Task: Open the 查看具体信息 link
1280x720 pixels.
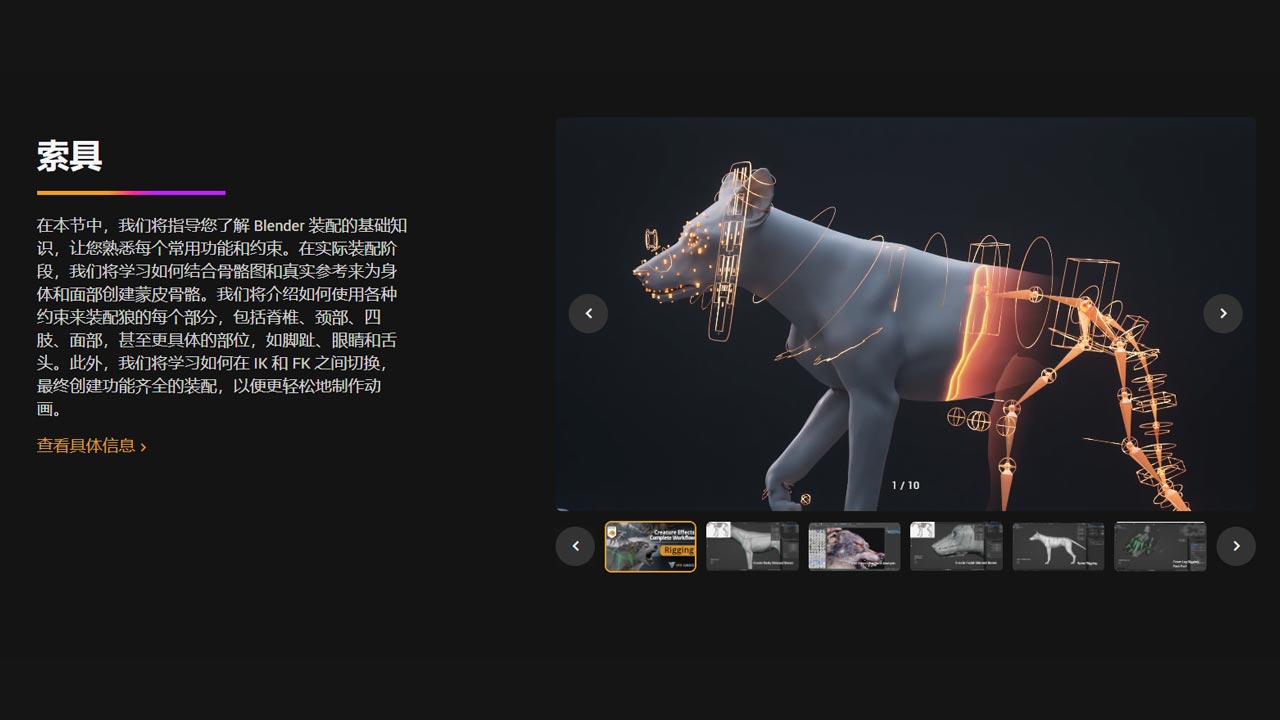Action: coord(92,446)
